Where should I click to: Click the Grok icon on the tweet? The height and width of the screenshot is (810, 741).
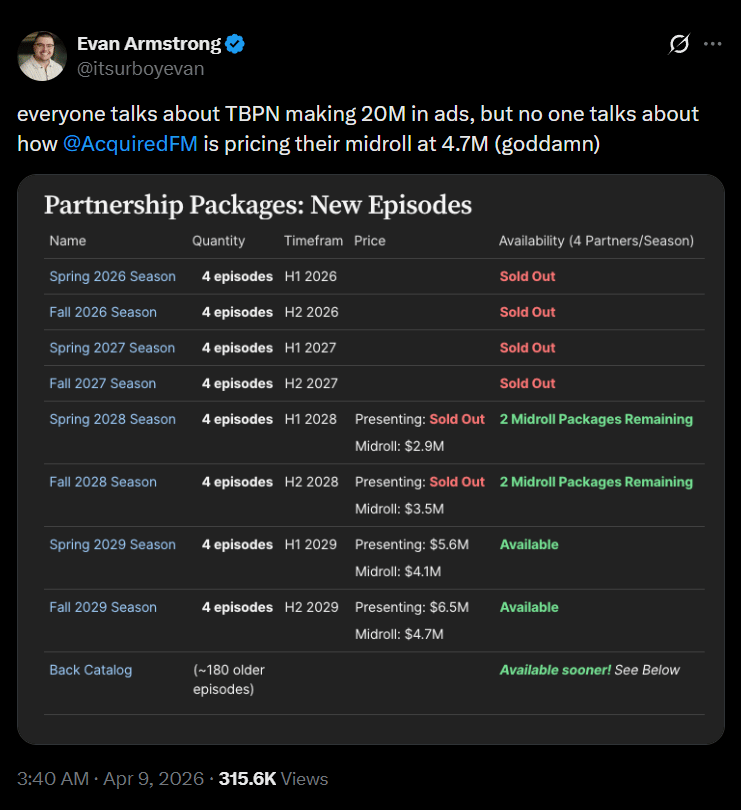pyautogui.click(x=679, y=44)
